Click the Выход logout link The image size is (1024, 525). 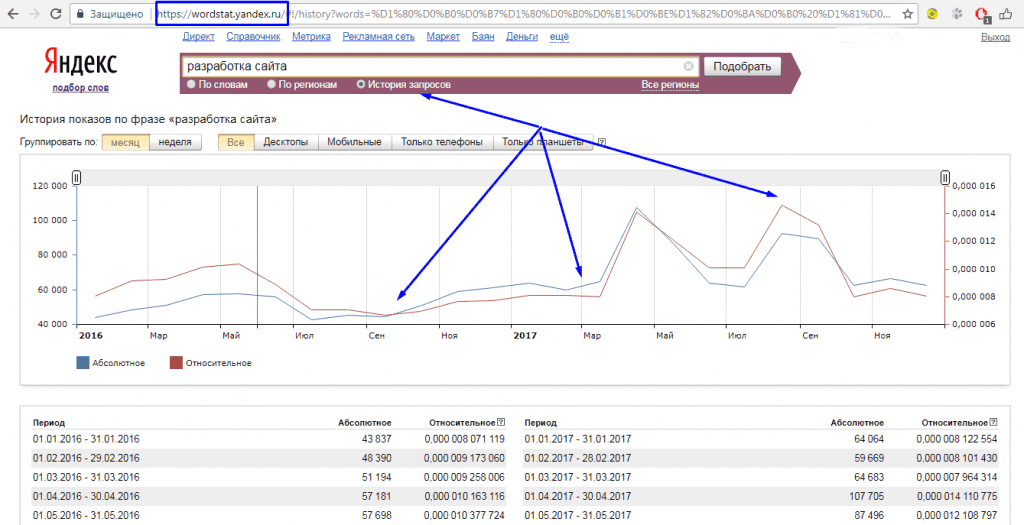(995, 37)
